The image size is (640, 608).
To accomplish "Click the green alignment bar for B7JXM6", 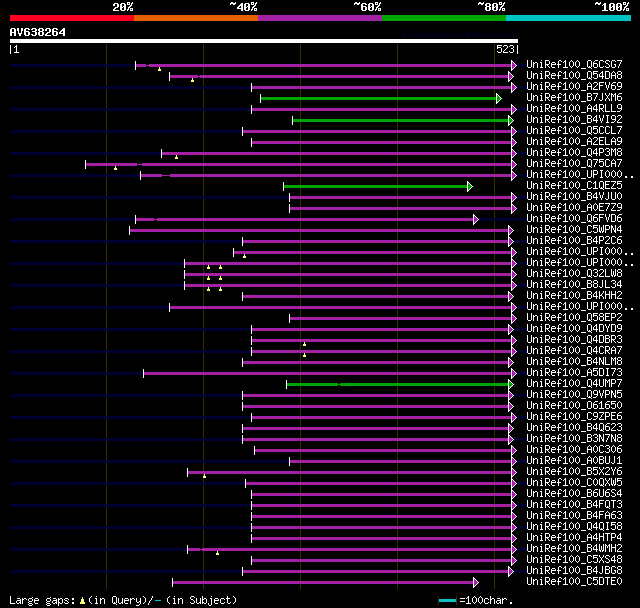I will point(378,98).
